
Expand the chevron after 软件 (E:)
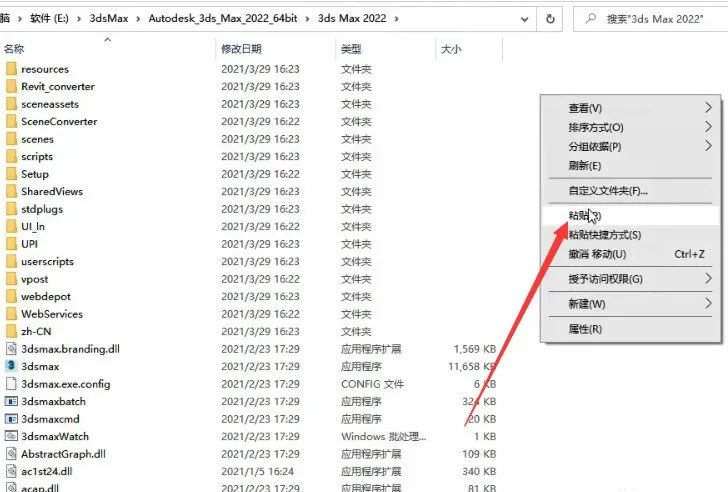79,19
